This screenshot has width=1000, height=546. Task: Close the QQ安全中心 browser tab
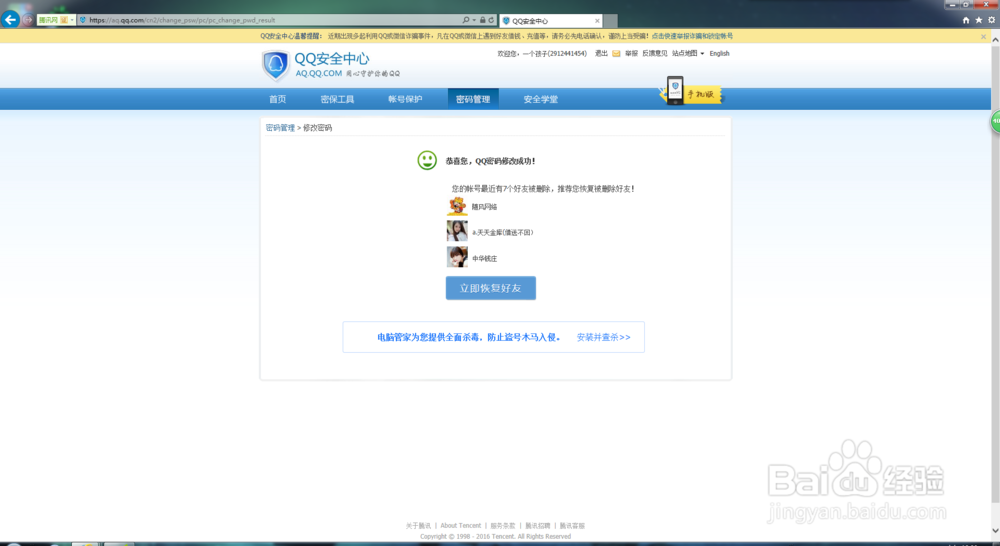click(597, 20)
